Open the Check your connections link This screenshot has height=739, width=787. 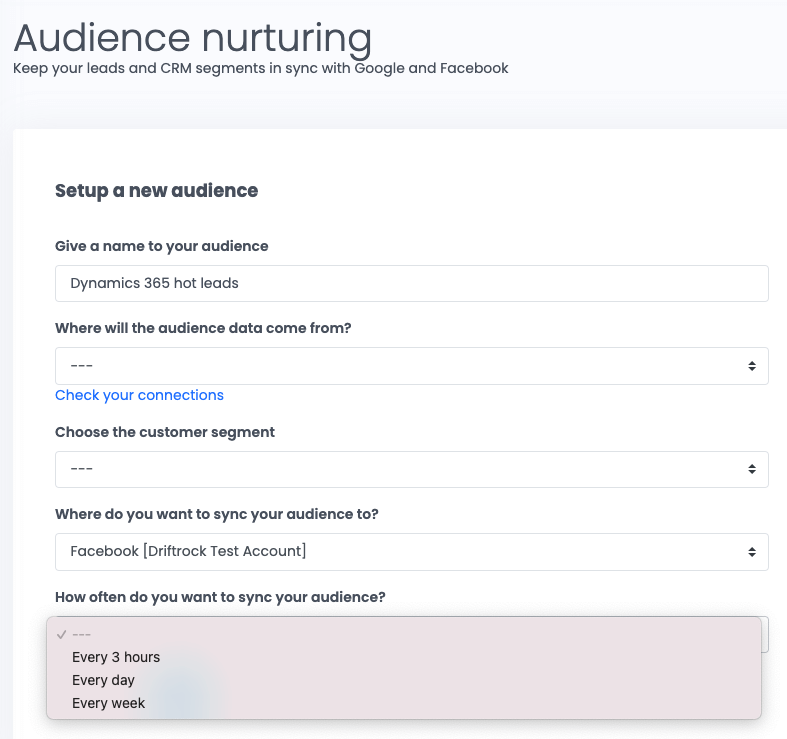(139, 395)
